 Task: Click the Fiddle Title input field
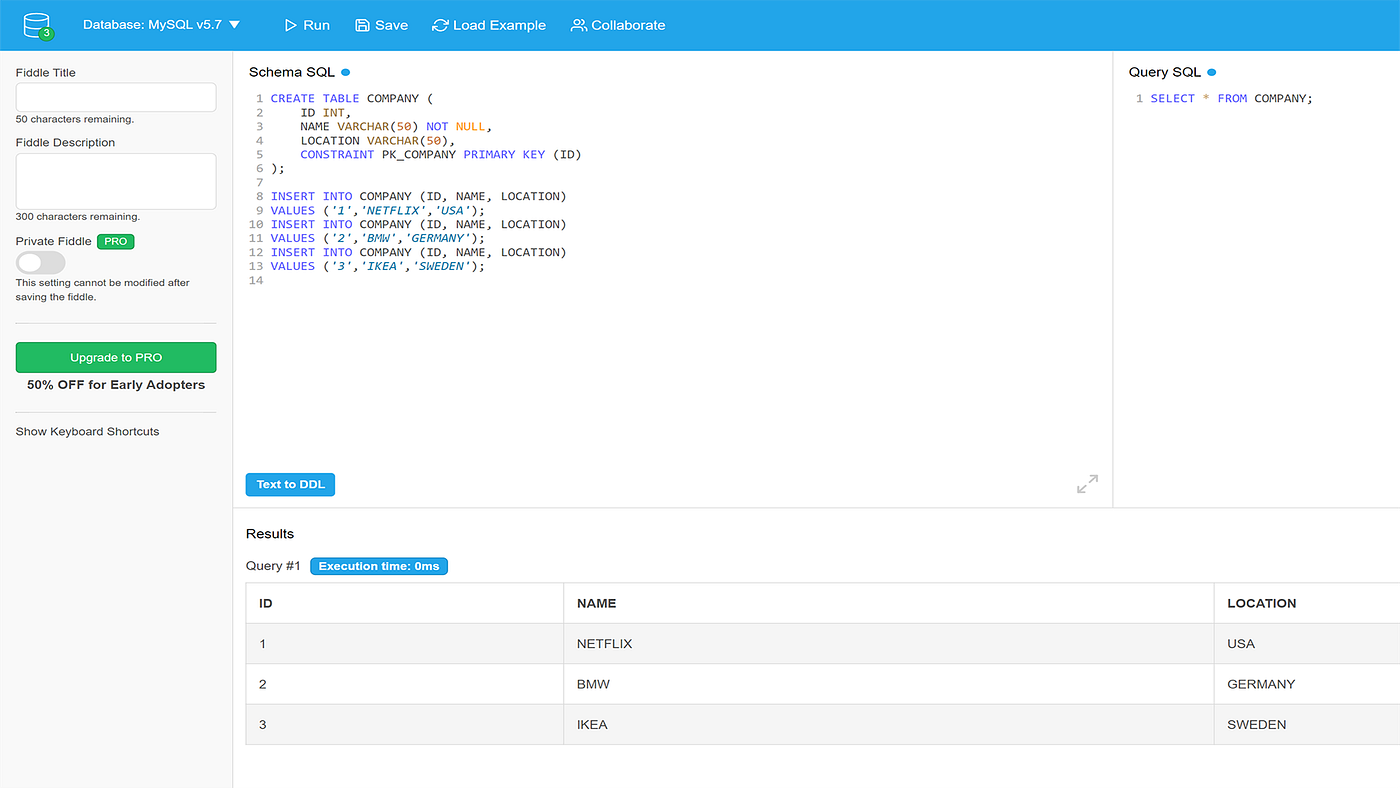tap(115, 97)
